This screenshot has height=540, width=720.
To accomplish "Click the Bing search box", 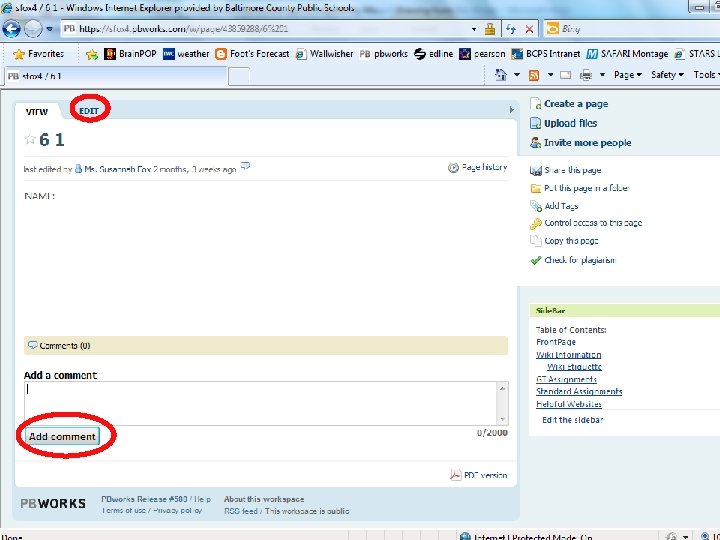I will point(632,29).
